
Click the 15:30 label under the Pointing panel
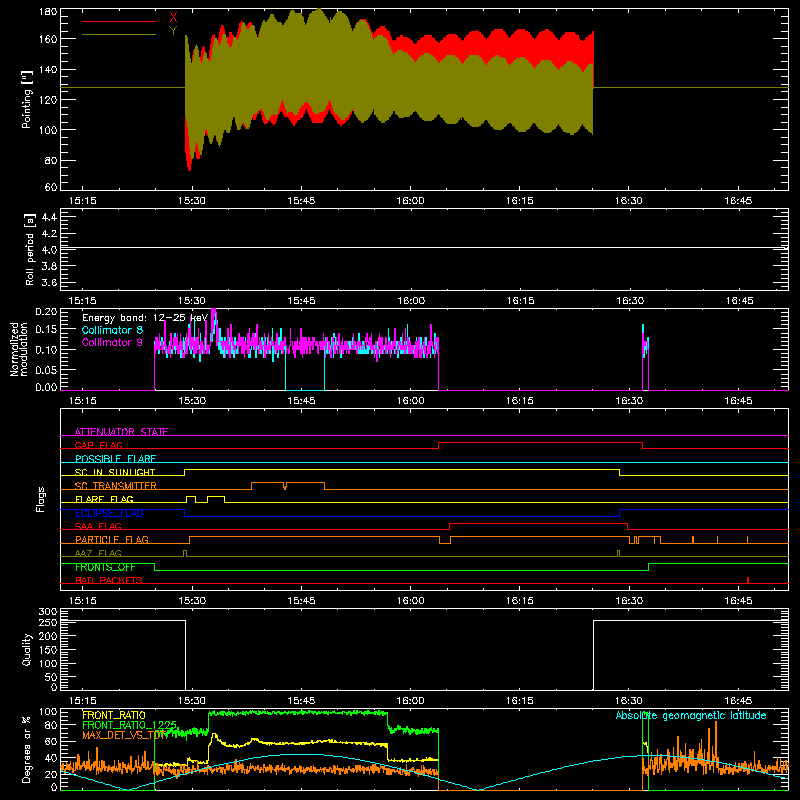pos(192,201)
